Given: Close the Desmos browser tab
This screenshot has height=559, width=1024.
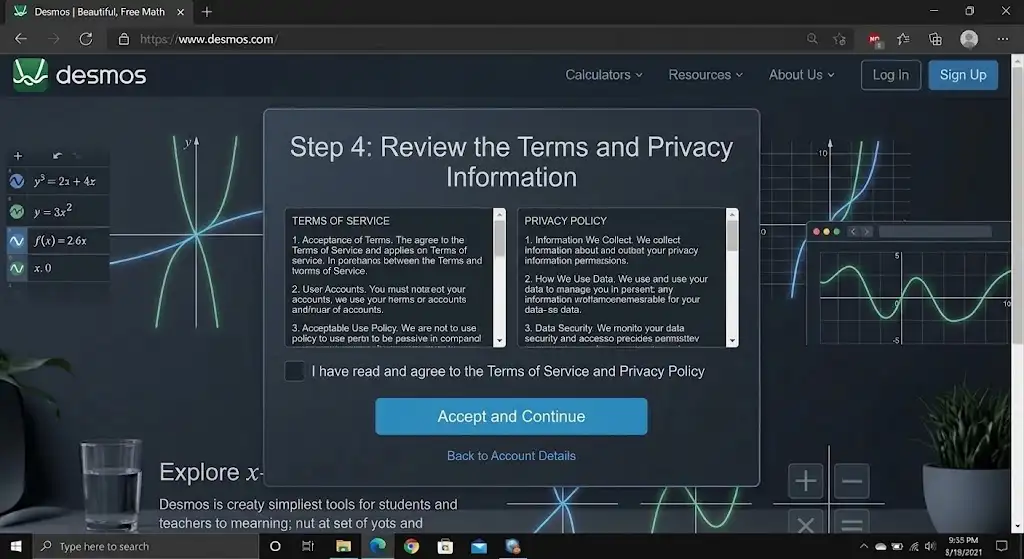Looking at the screenshot, I should click(x=180, y=12).
